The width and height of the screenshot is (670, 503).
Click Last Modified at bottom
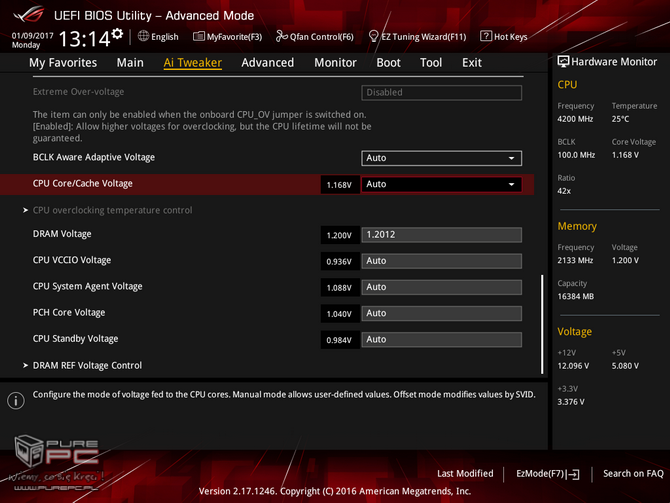coord(465,474)
